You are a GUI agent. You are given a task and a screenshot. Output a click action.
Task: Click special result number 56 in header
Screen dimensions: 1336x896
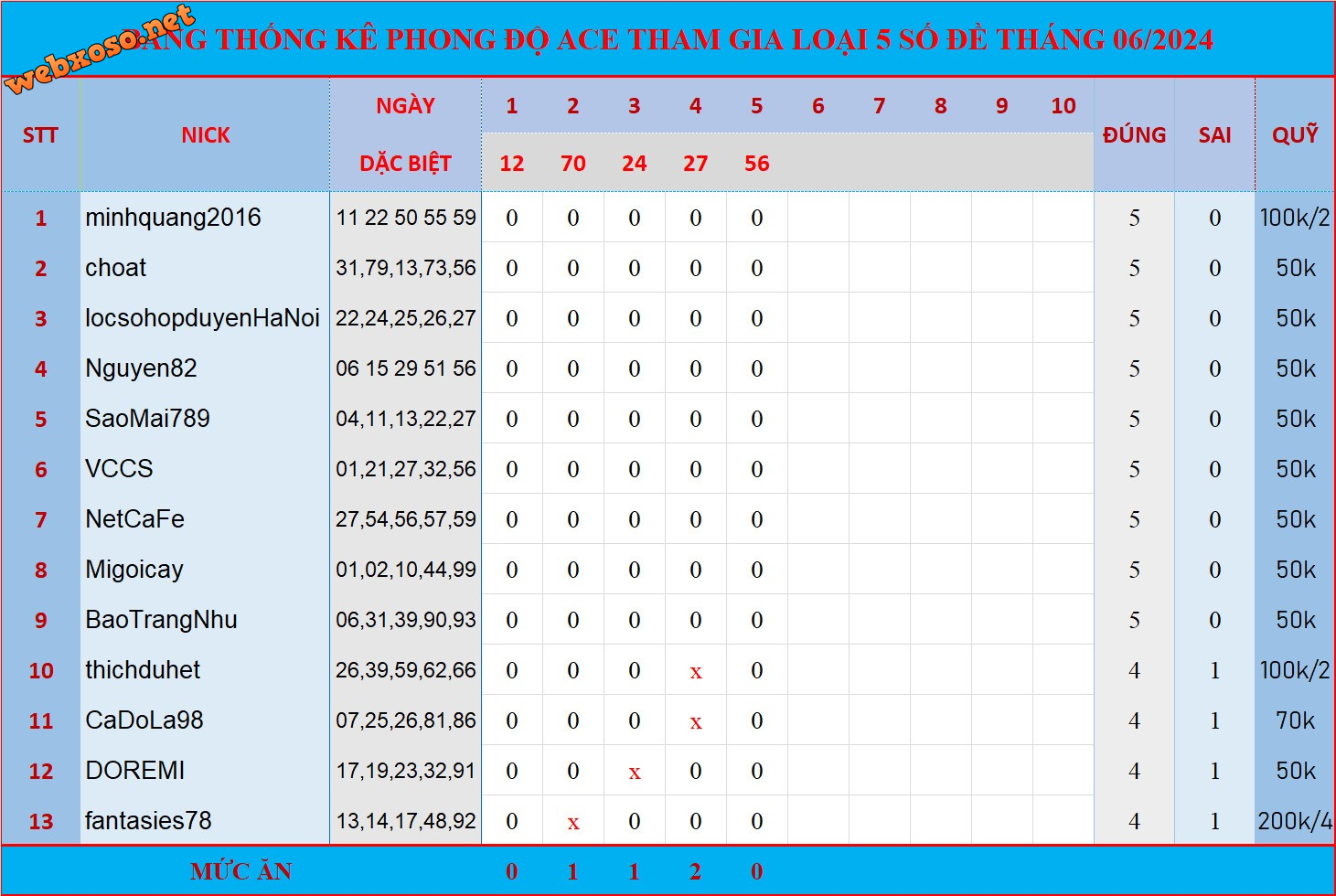coord(757,164)
